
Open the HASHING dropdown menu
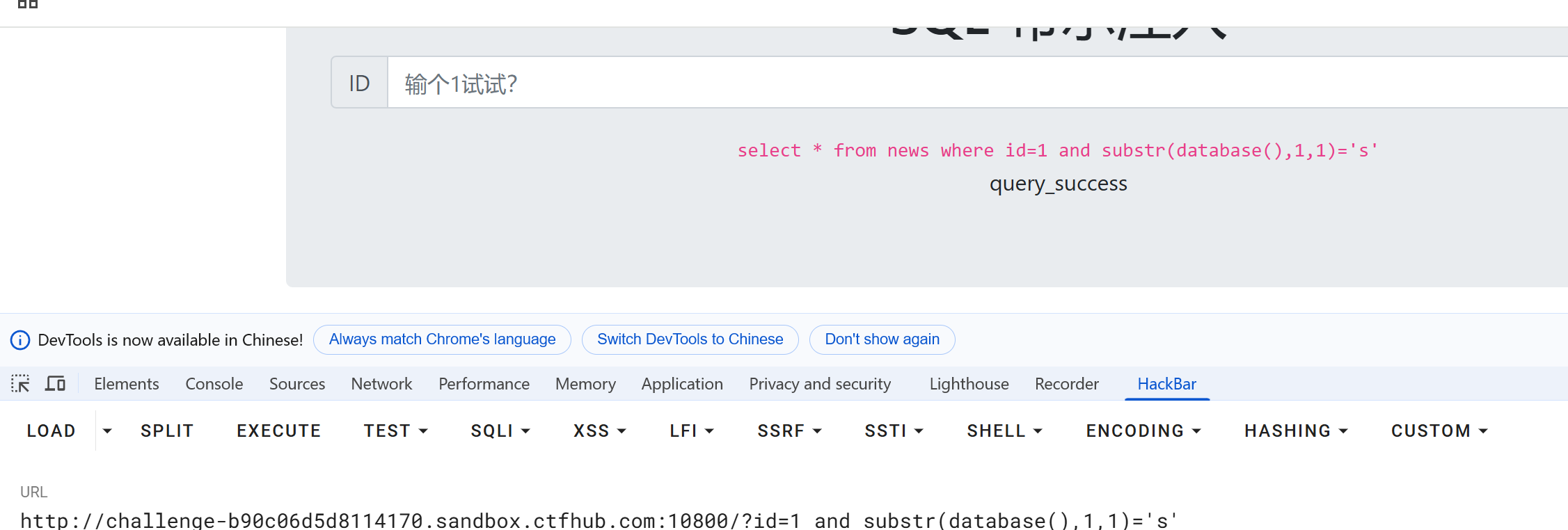click(x=1296, y=431)
